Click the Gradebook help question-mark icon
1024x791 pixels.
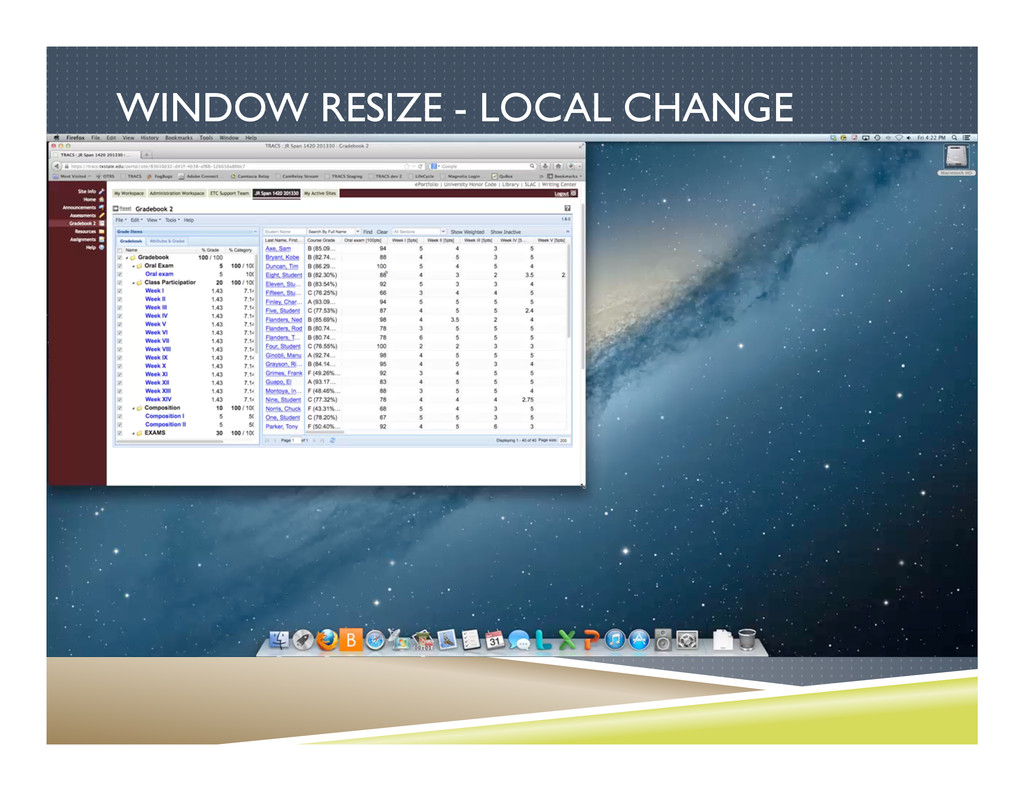point(568,208)
